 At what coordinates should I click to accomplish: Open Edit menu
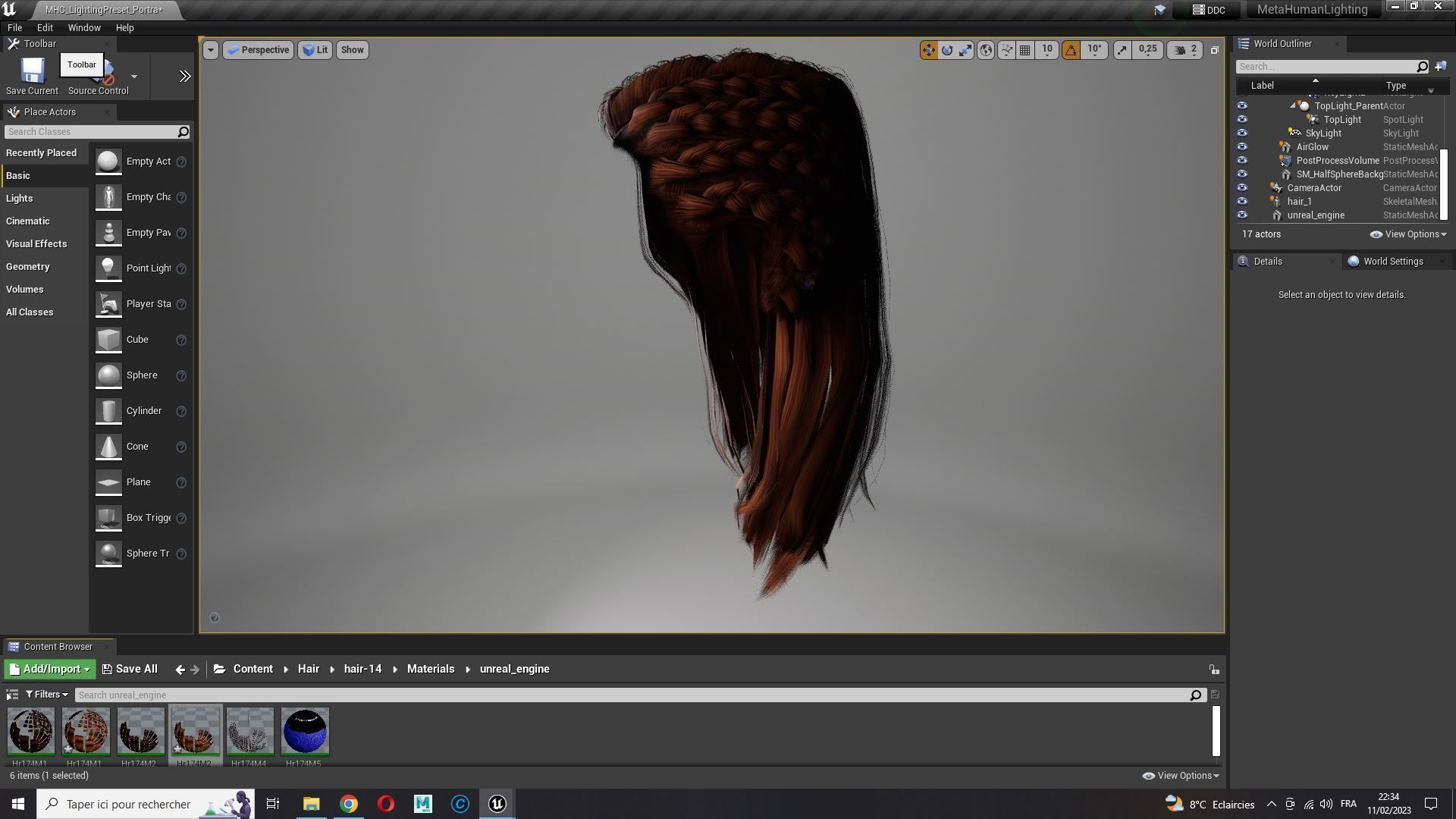coord(45,28)
